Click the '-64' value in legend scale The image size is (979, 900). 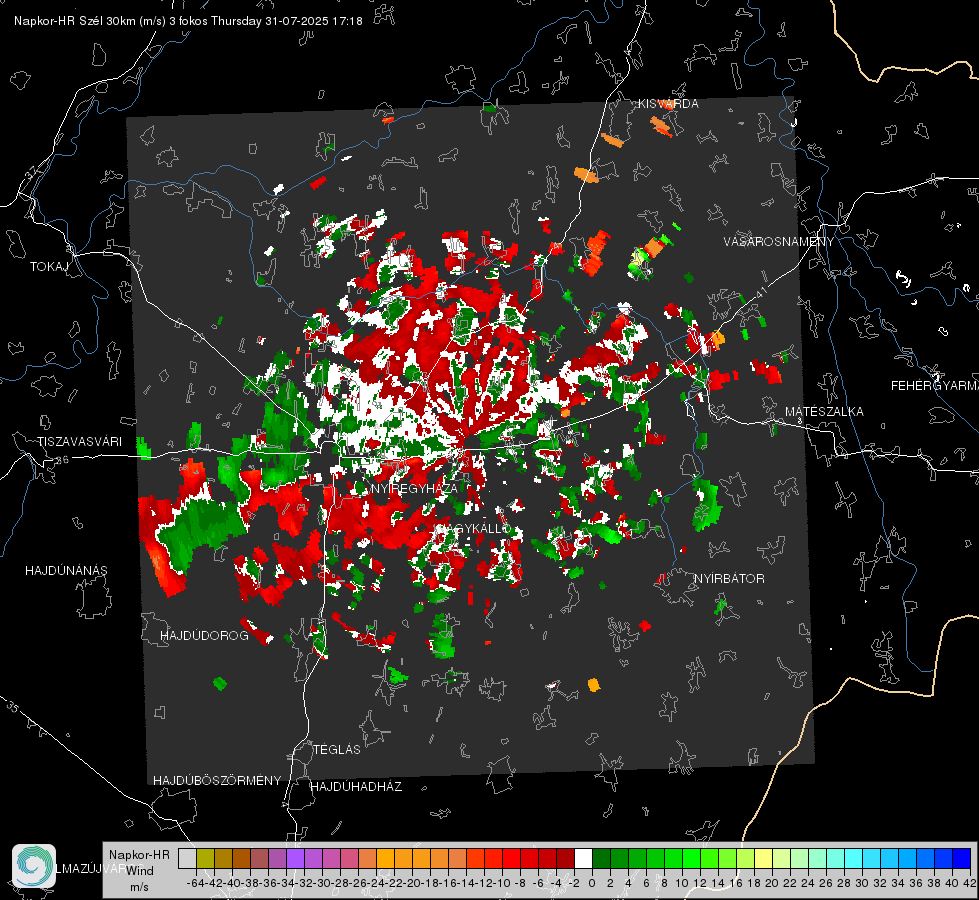196,883
